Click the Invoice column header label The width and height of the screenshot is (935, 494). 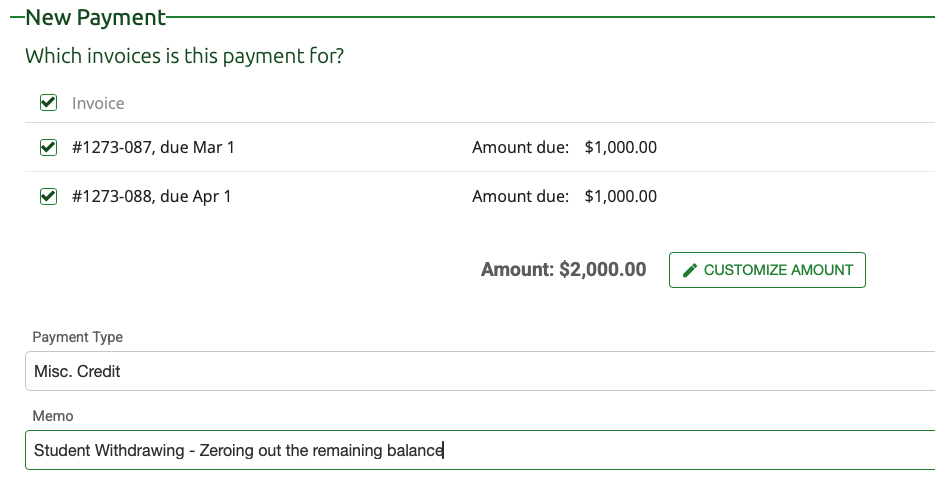[x=98, y=103]
